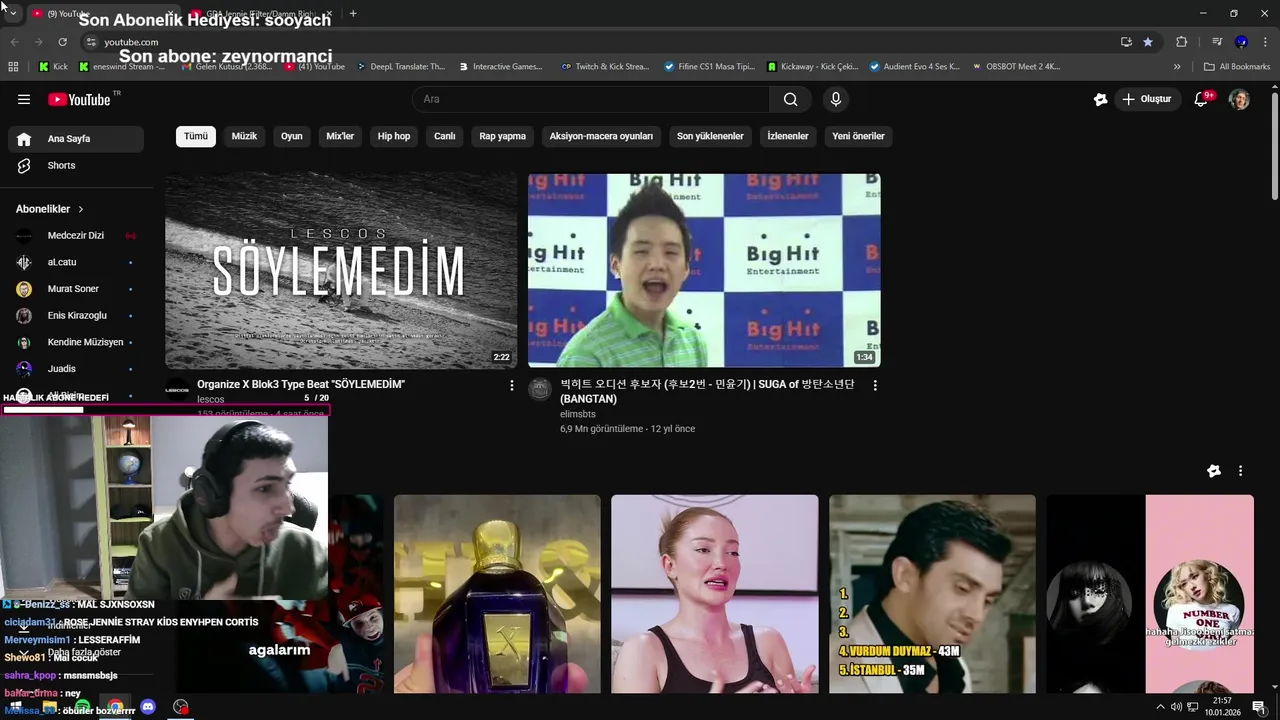The image size is (1280, 720).
Task: Open Kick bookmark in bookmarks bar
Action: (x=52, y=67)
